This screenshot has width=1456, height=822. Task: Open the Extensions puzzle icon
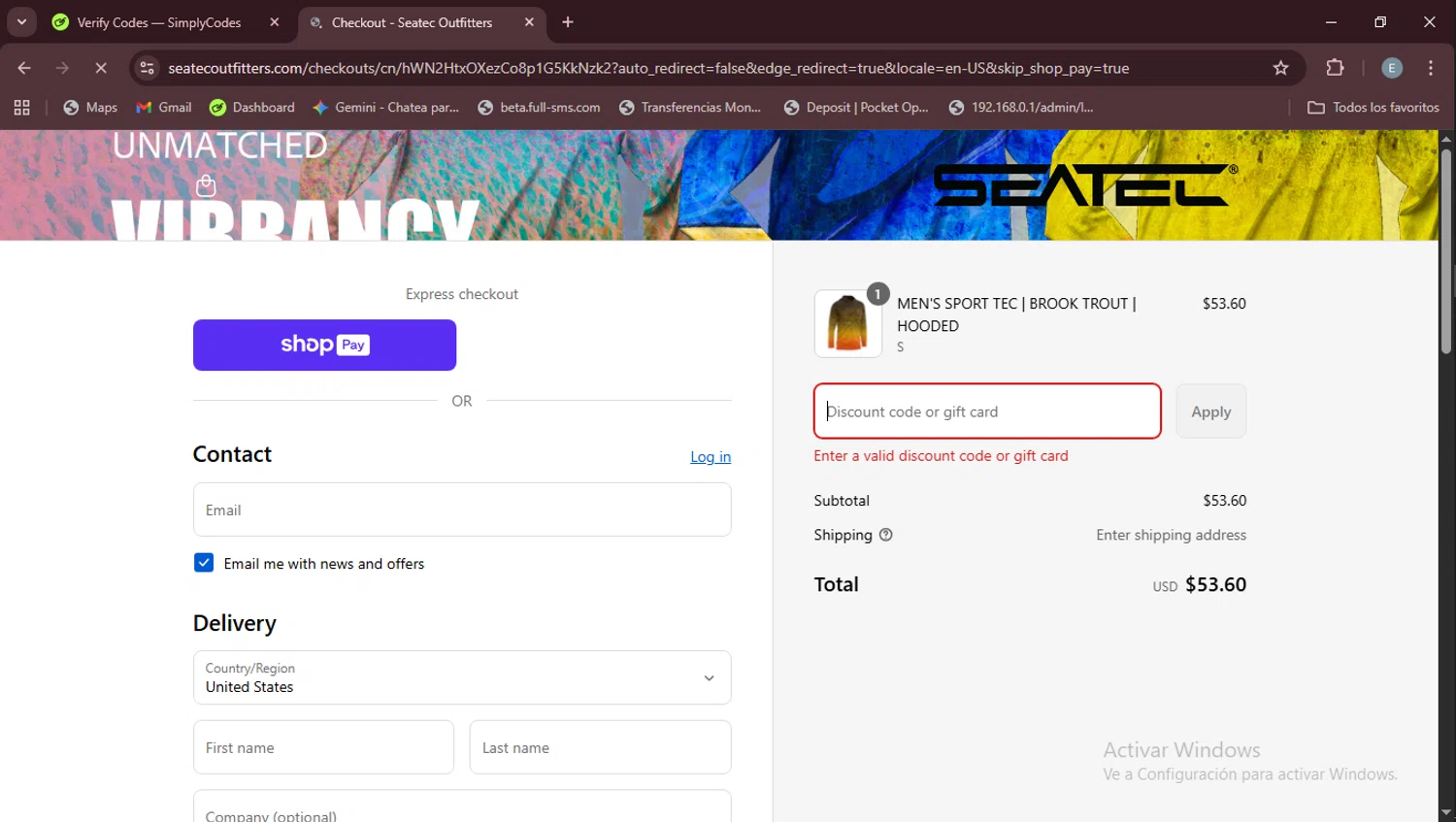(x=1335, y=68)
